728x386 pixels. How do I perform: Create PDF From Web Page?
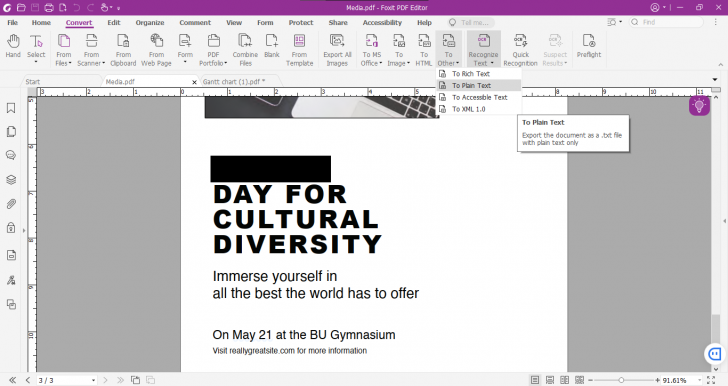point(156,51)
